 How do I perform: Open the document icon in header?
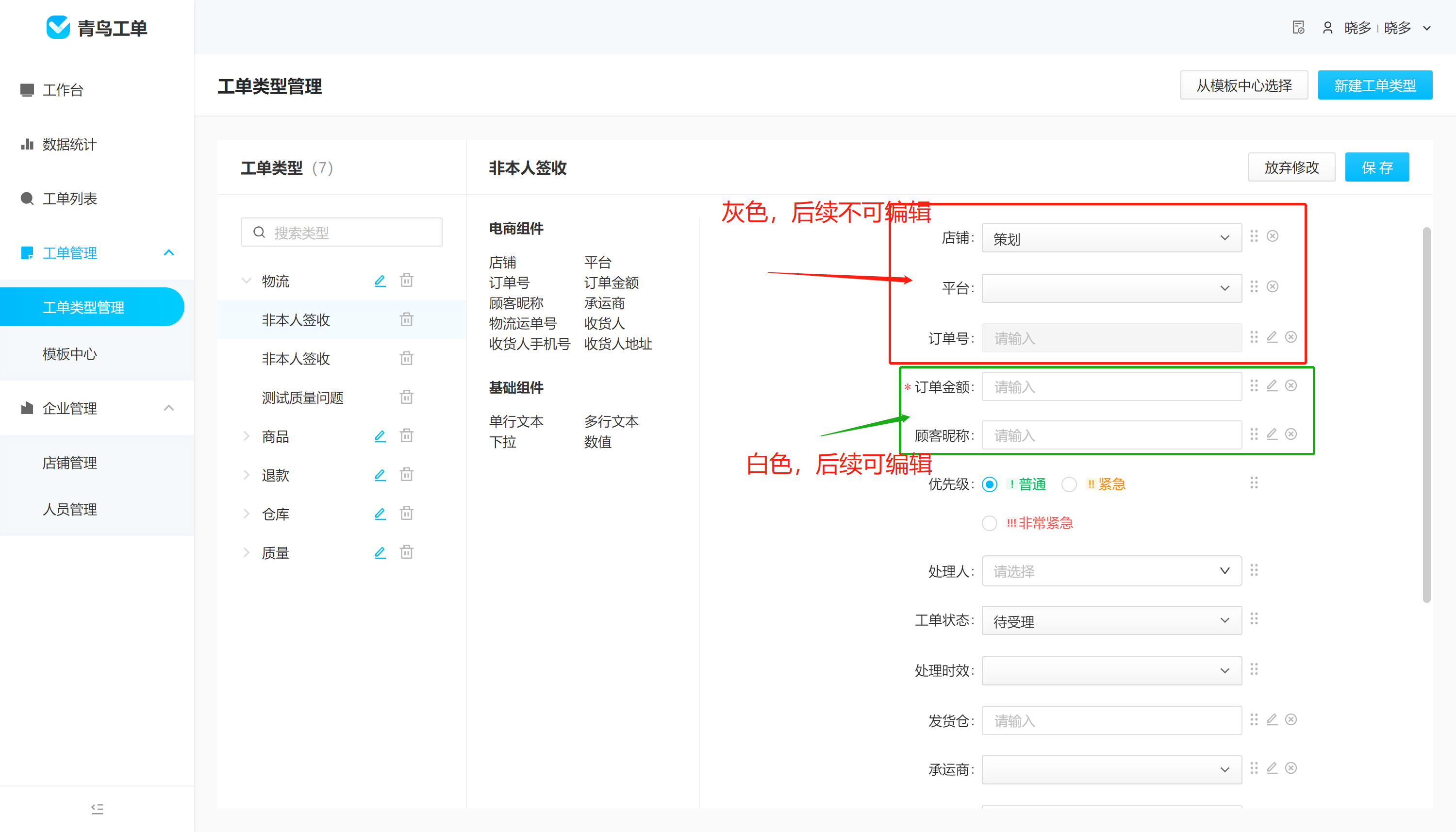[1298, 28]
